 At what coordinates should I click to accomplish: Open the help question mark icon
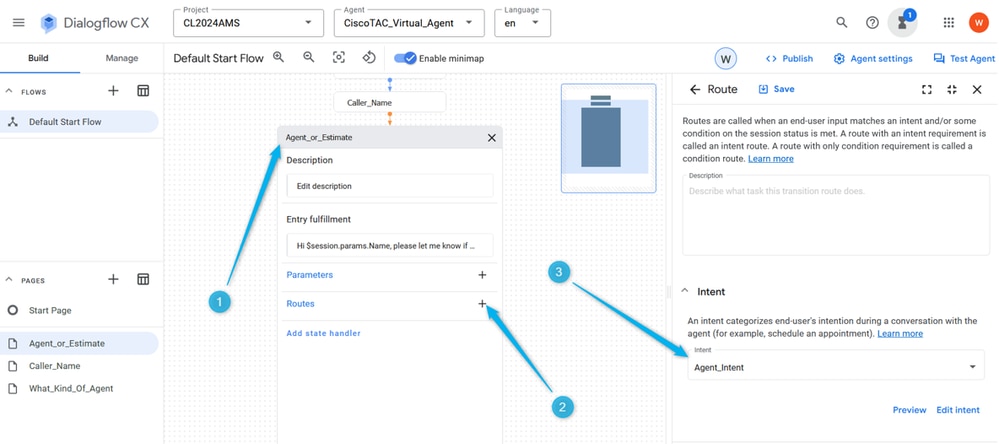click(872, 23)
